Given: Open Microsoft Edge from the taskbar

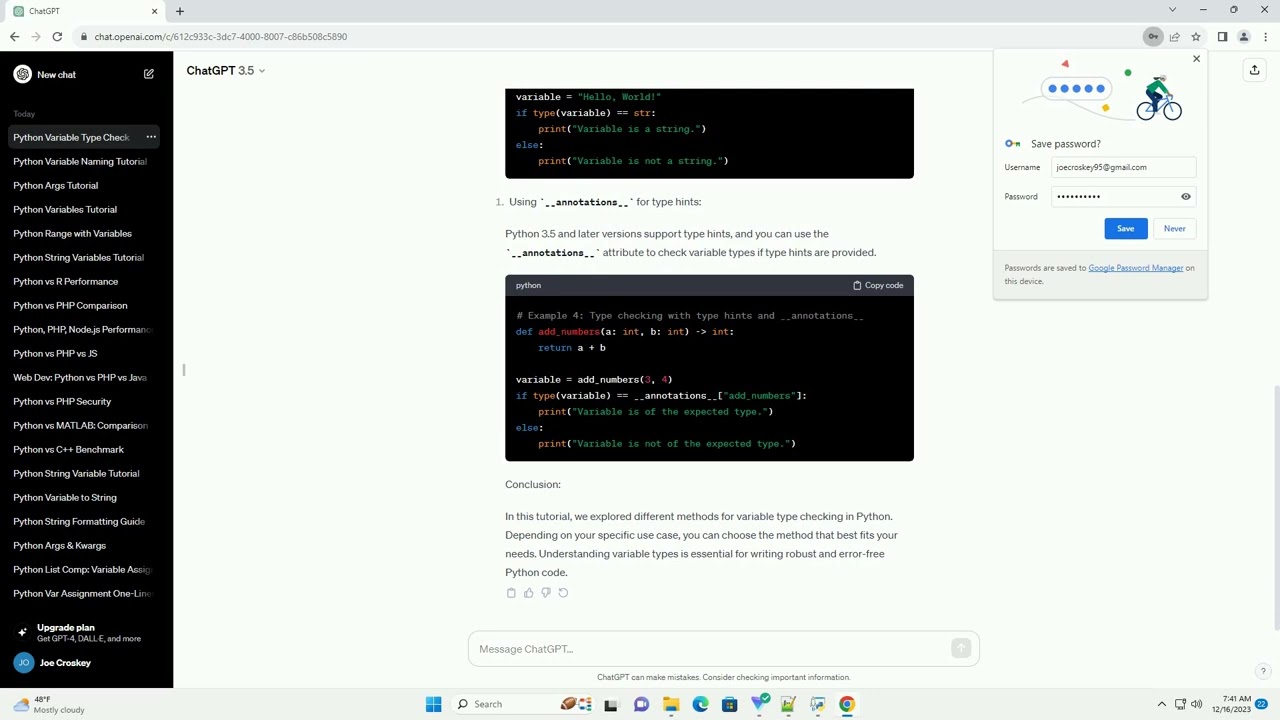Looking at the screenshot, I should [x=700, y=704].
